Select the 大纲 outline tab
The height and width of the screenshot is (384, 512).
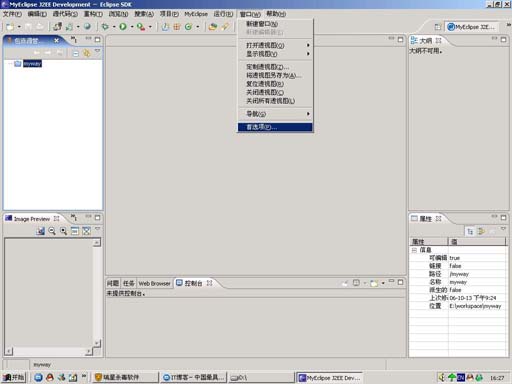pos(426,41)
